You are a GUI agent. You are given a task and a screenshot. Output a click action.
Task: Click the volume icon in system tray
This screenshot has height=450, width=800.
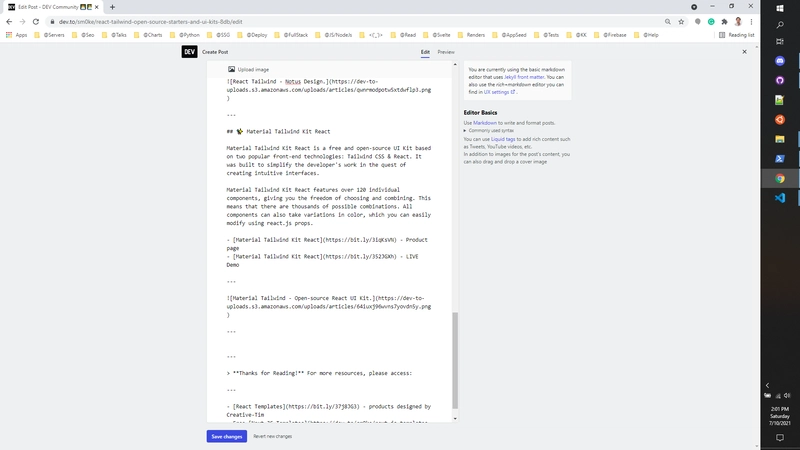point(787,396)
